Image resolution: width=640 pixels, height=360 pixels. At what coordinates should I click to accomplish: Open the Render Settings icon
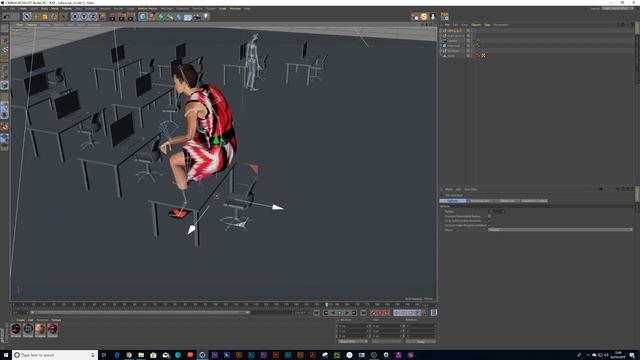click(131, 16)
